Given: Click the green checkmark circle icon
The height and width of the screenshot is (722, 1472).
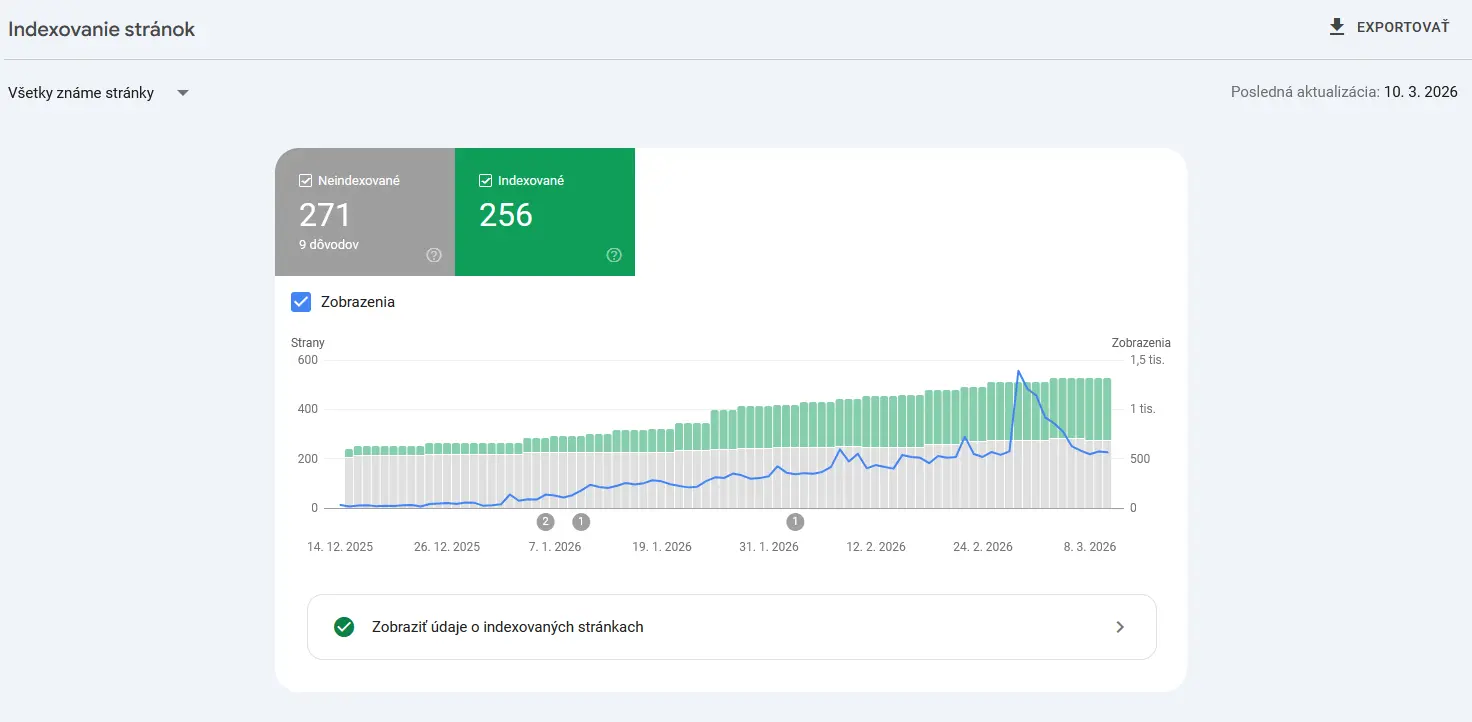Looking at the screenshot, I should (x=344, y=627).
